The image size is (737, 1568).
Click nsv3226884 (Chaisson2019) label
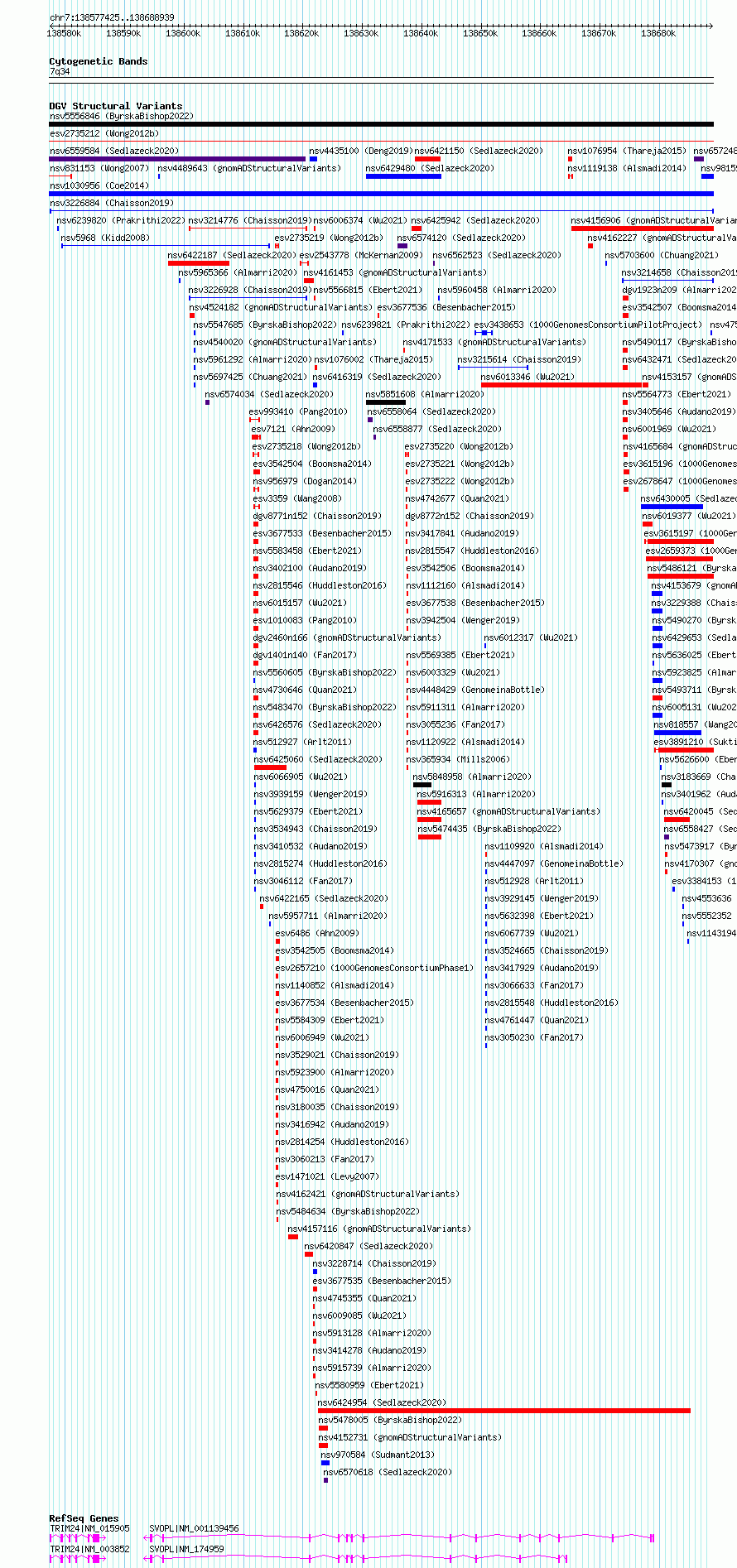(x=112, y=204)
